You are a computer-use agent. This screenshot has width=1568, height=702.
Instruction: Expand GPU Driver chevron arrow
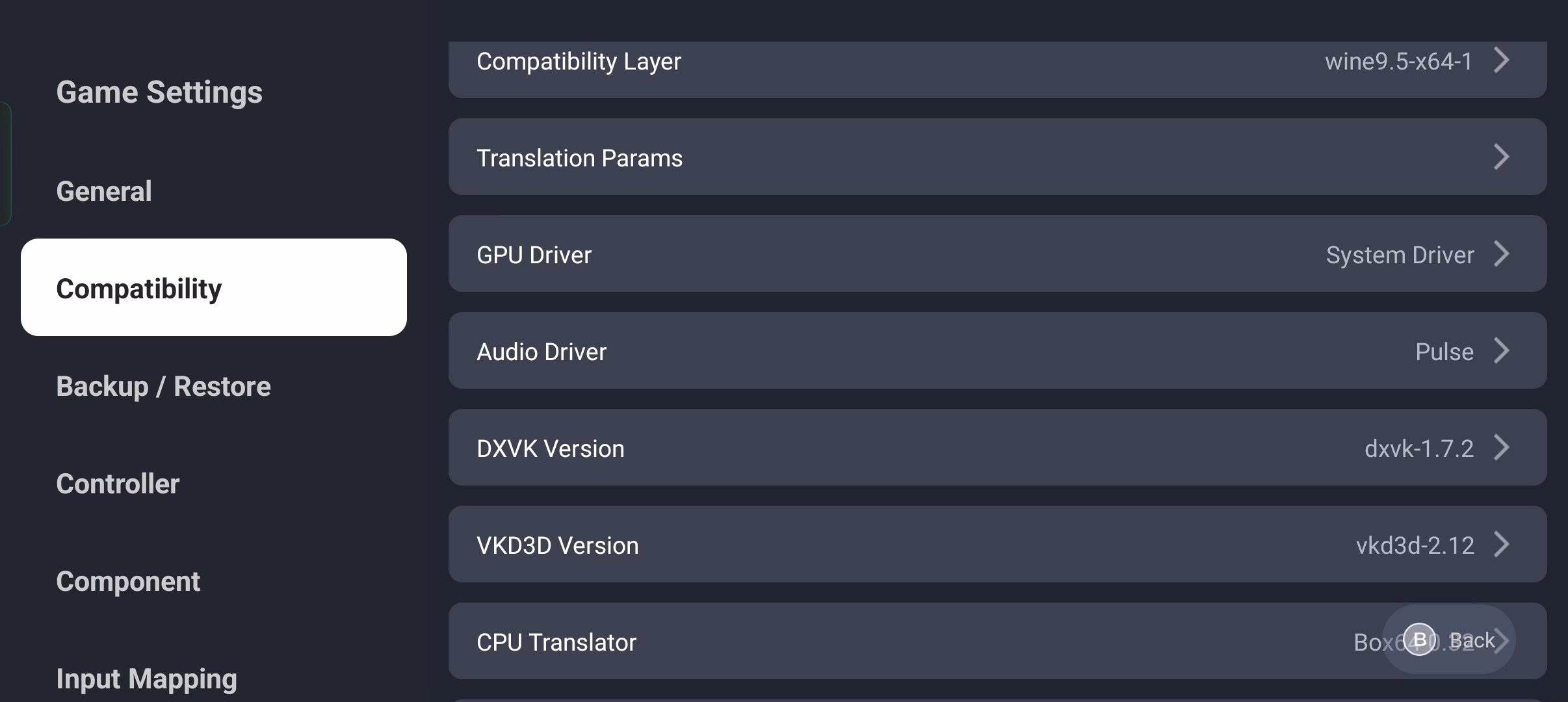click(1501, 253)
